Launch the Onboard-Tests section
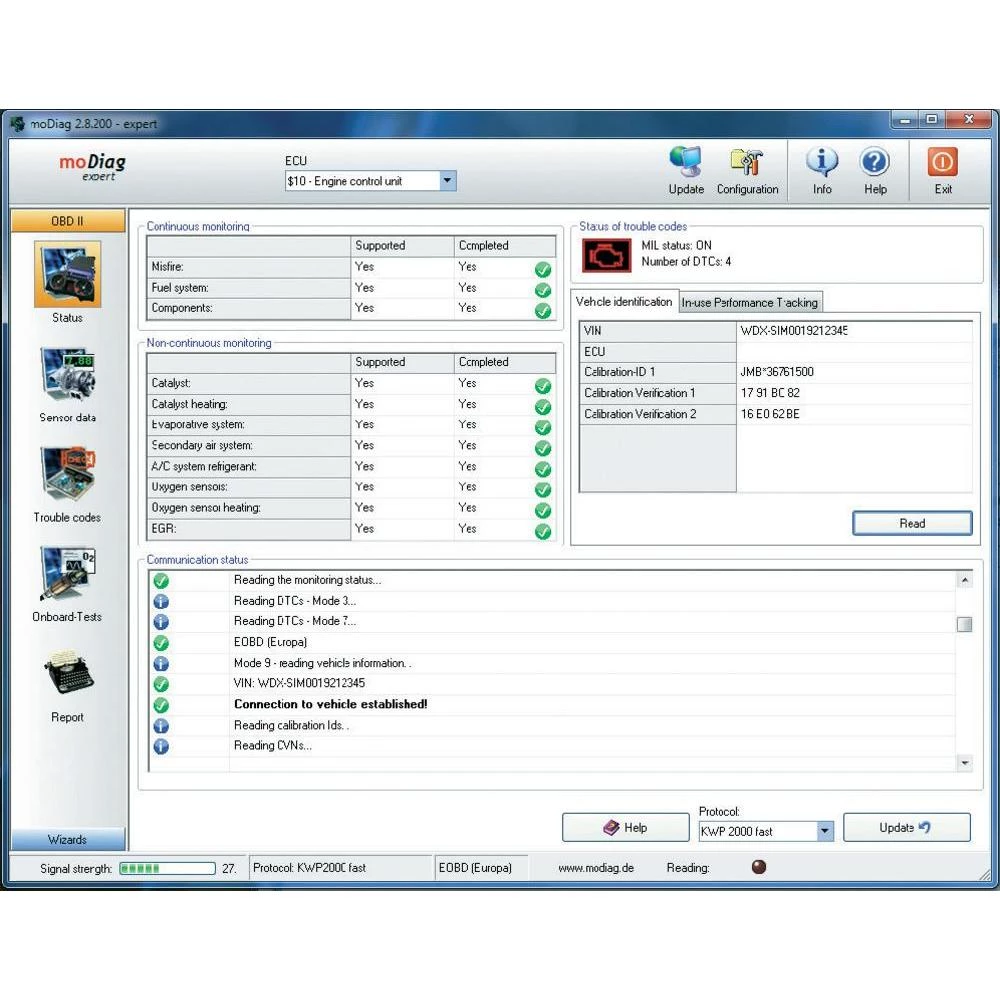Viewport: 1000px width, 1000px height. click(67, 575)
